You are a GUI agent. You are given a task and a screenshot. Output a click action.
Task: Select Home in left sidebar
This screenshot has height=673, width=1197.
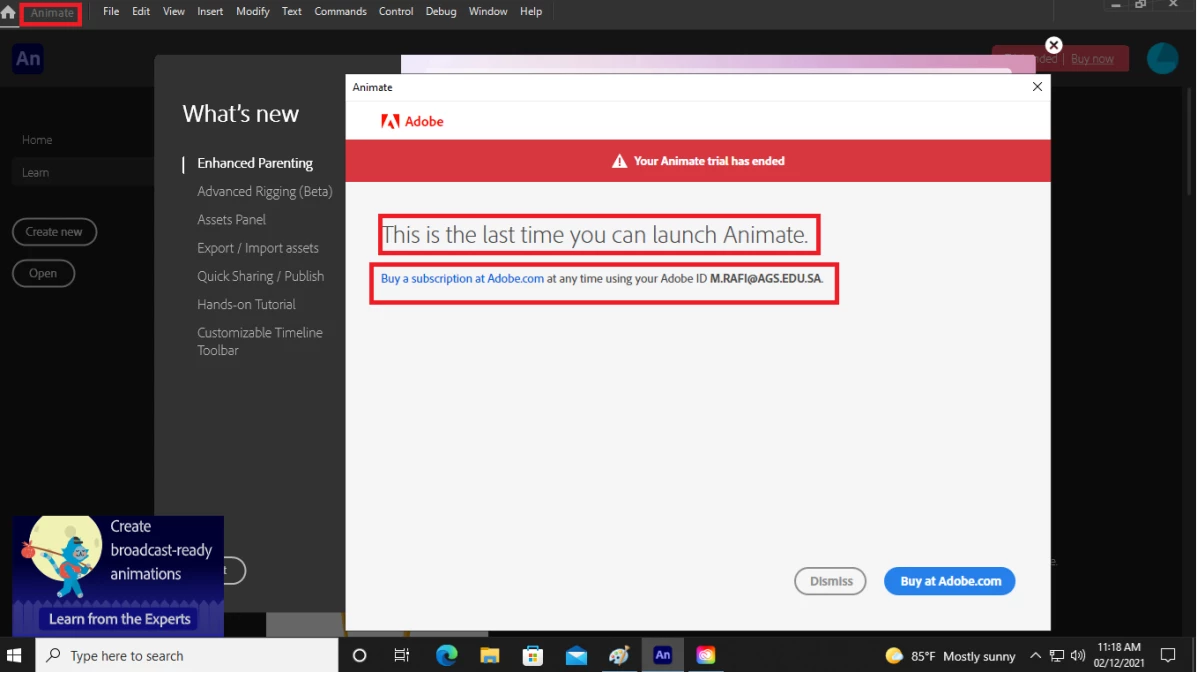37,140
